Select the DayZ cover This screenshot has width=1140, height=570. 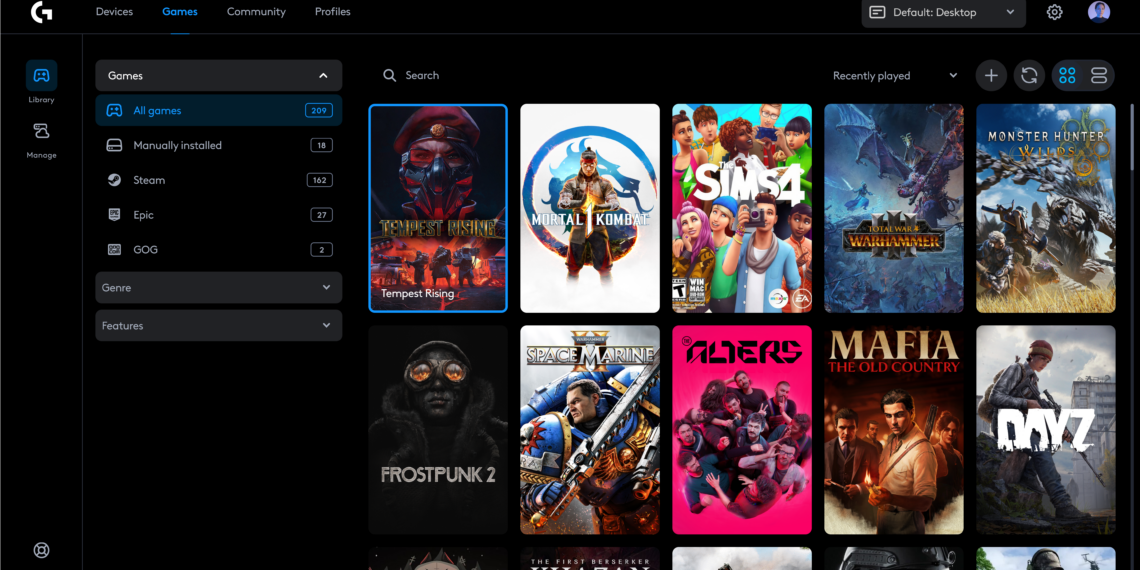(1045, 430)
